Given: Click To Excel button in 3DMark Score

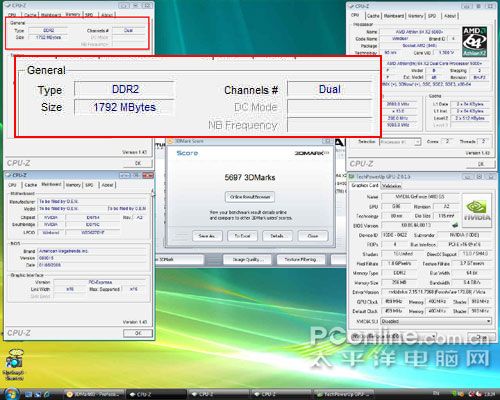Looking at the screenshot, I should tap(242, 236).
